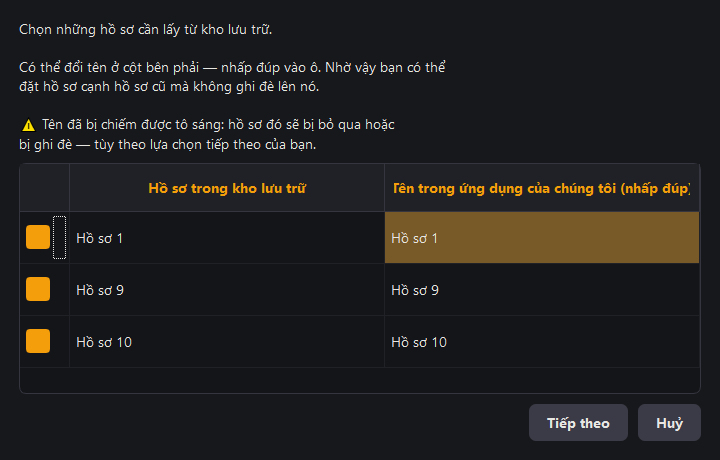Uncheck the Hồ sơ 9 checkbox
The height and width of the screenshot is (460, 720).
click(x=38, y=289)
